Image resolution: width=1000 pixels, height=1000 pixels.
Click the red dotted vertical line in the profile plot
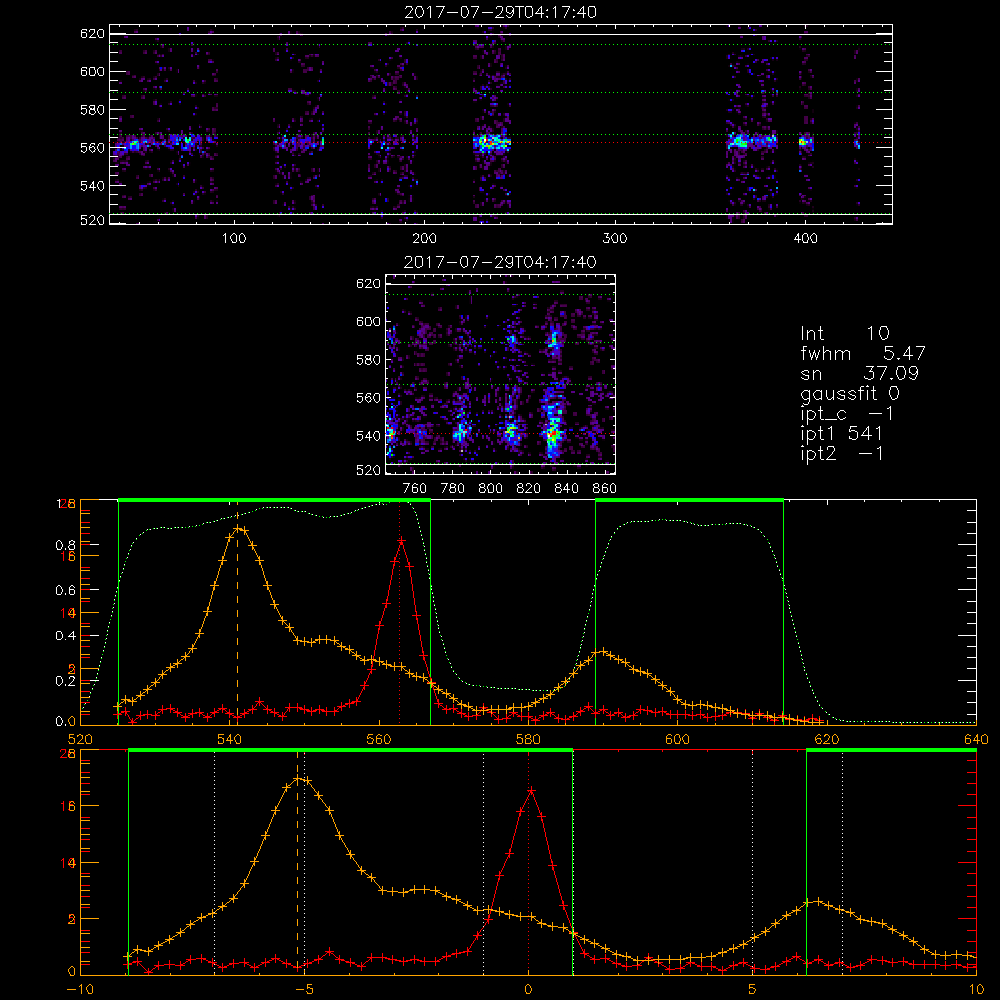pos(400,612)
